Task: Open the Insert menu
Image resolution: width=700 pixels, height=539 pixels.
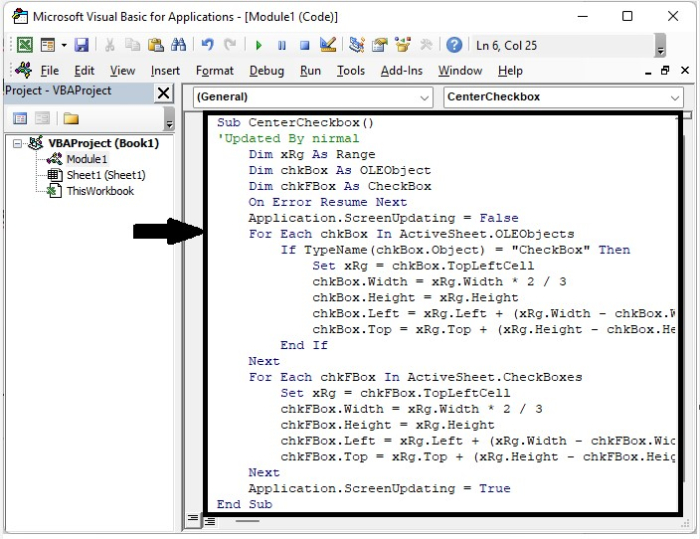Action: coord(165,71)
